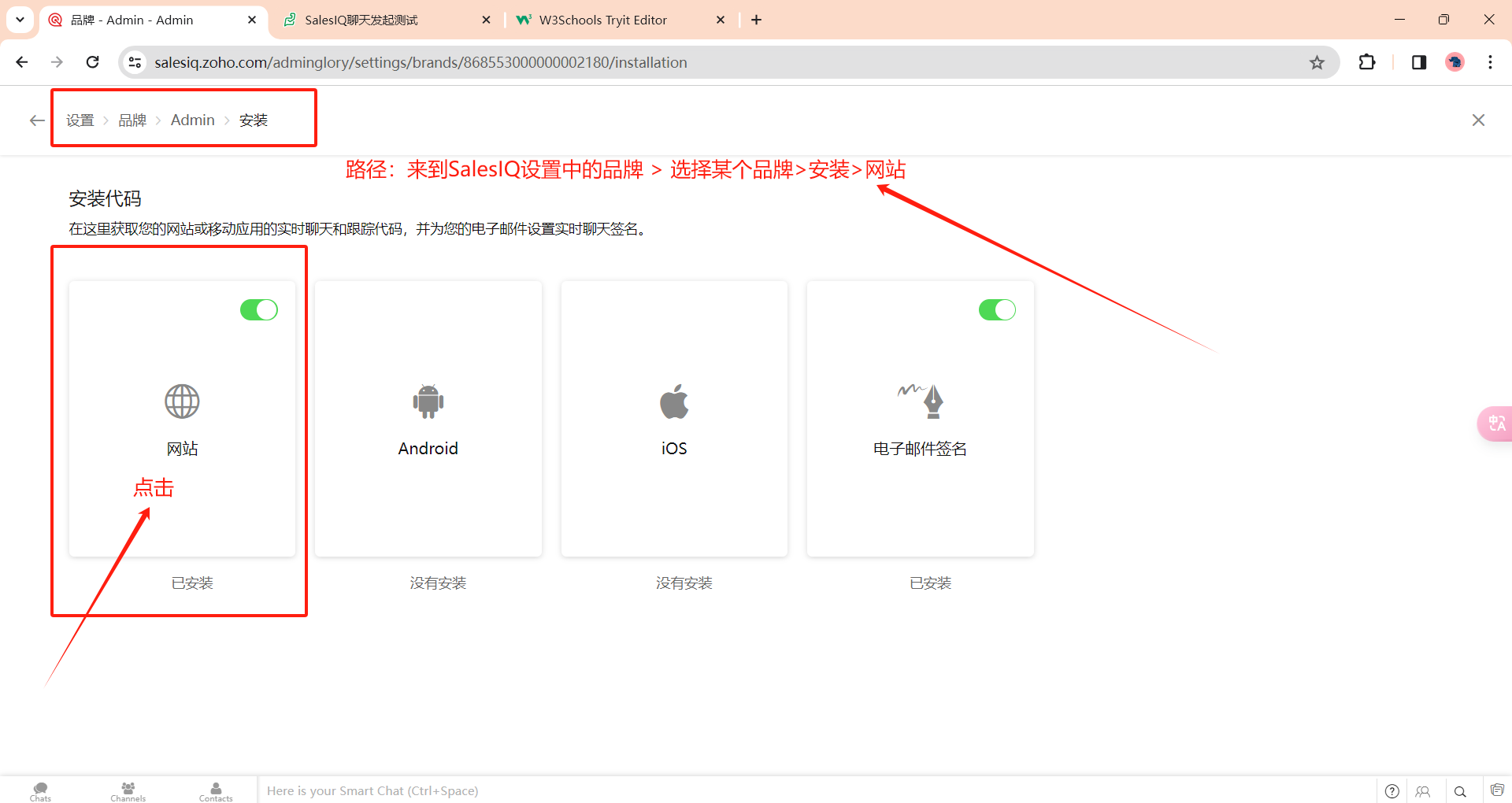Open the iOS Apple logo card
1512x803 pixels.
(x=674, y=401)
